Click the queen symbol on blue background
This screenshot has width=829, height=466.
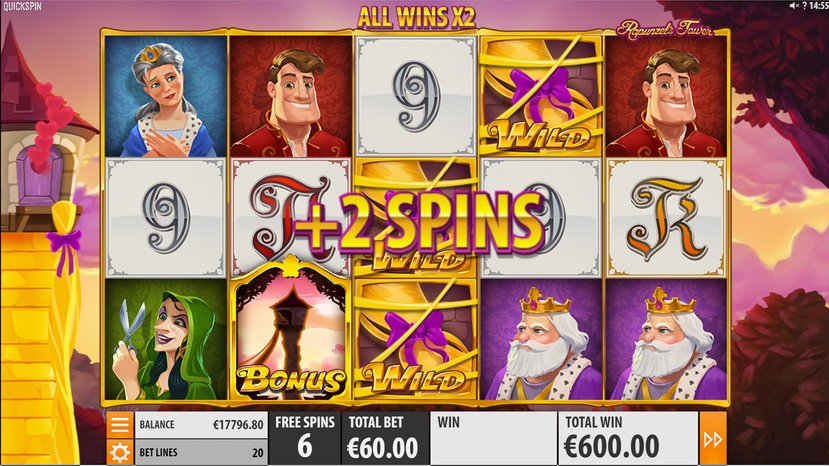(x=166, y=96)
